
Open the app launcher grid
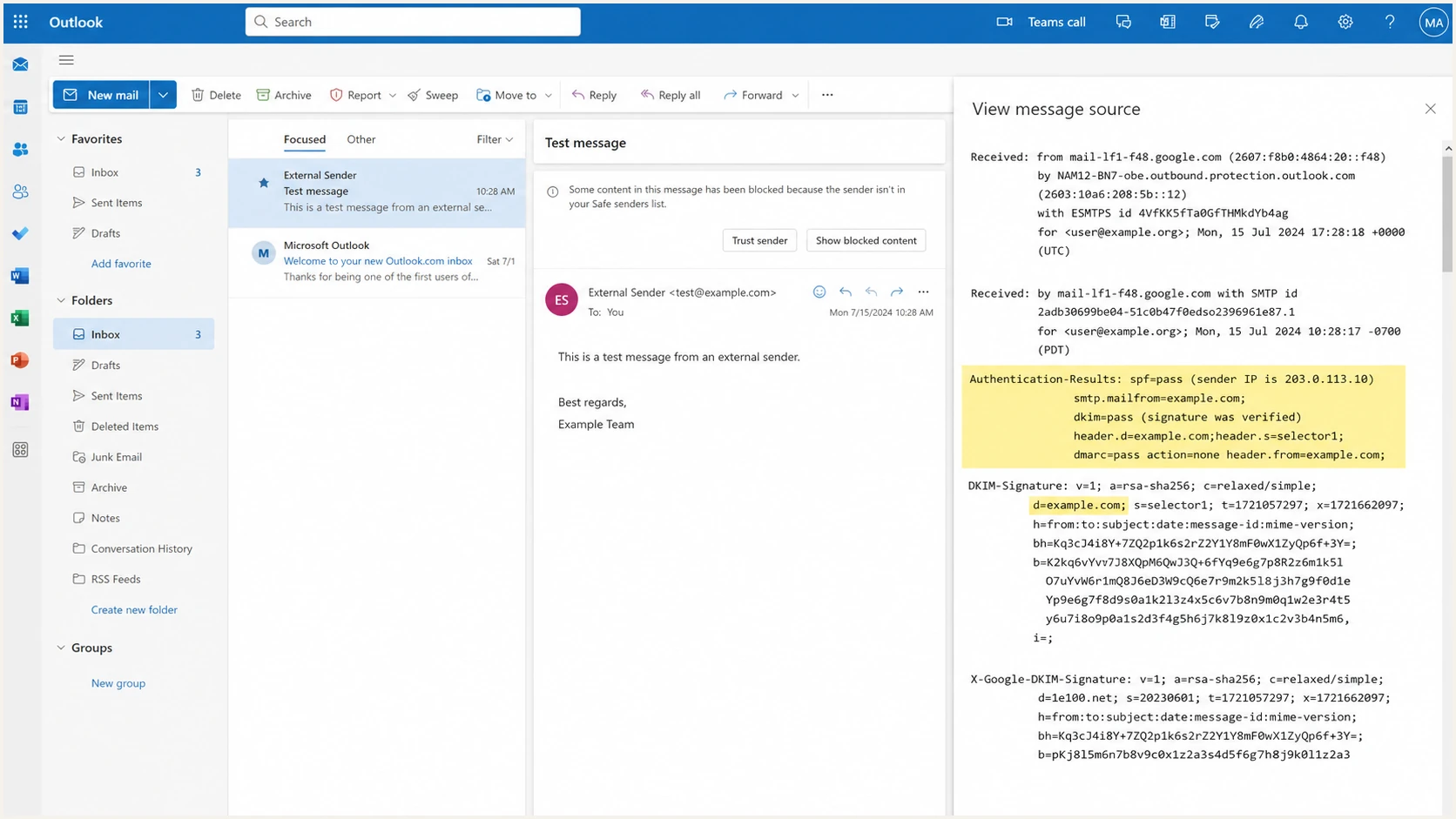21,22
